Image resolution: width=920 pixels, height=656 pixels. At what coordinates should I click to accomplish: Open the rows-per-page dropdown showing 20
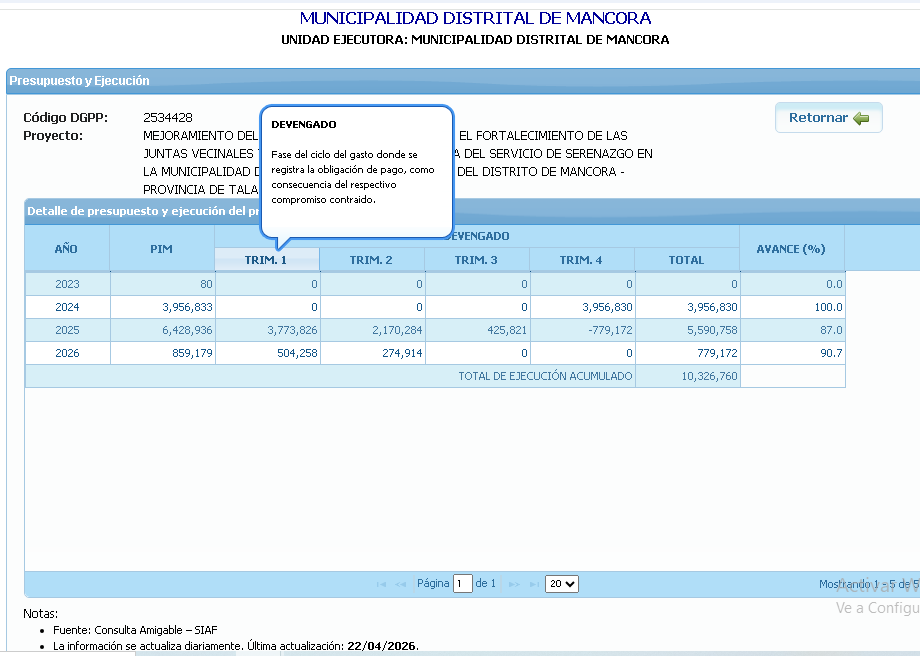pos(562,584)
